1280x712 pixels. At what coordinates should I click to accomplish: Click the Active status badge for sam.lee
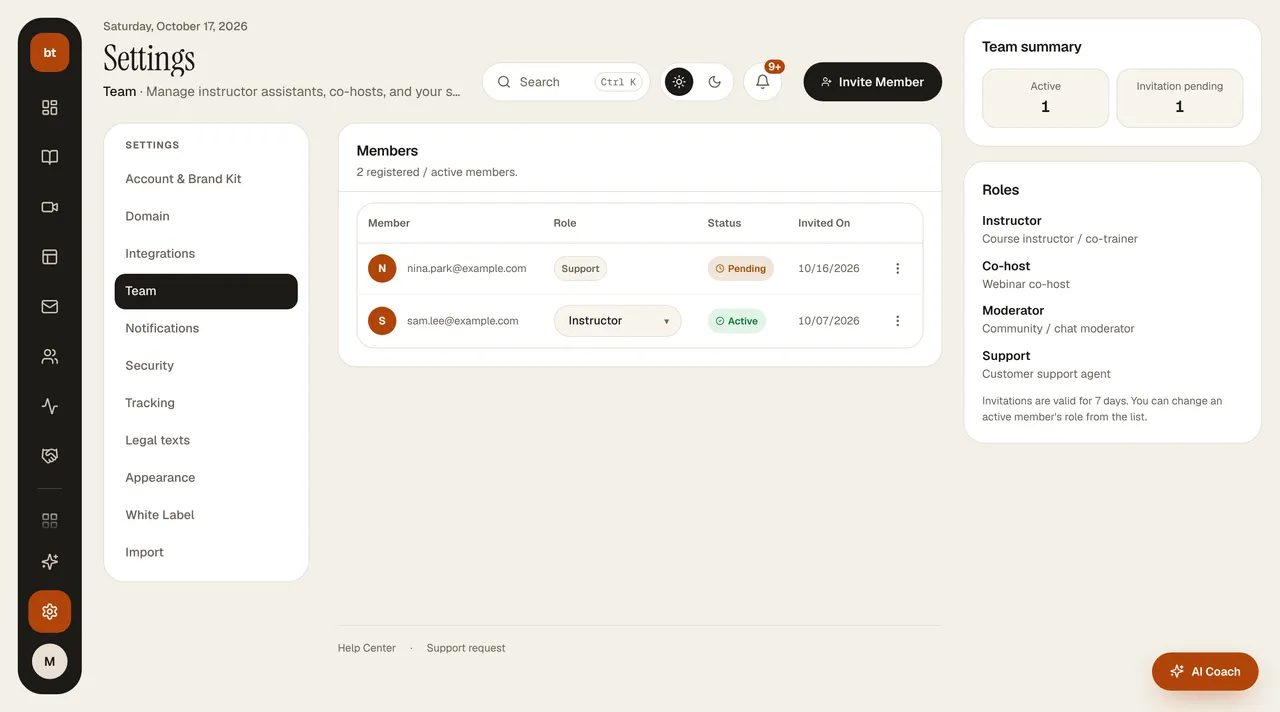737,321
